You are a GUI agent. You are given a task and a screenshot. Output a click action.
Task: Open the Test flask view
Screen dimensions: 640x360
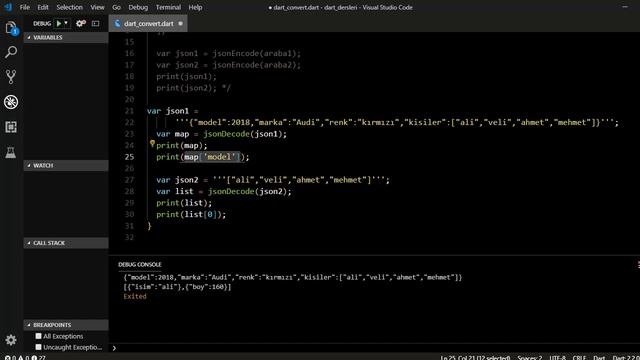coord(11,152)
